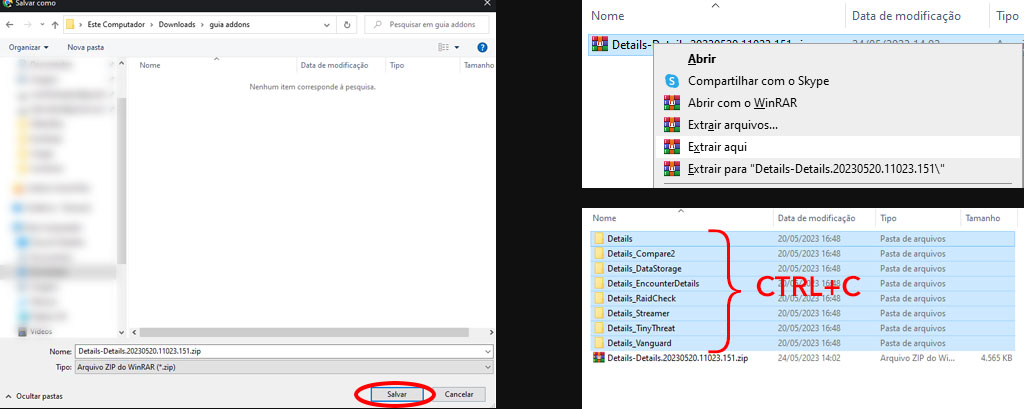Click folder icon of Details_Vanguard
Screen dimensions: 1024x409
[599, 343]
